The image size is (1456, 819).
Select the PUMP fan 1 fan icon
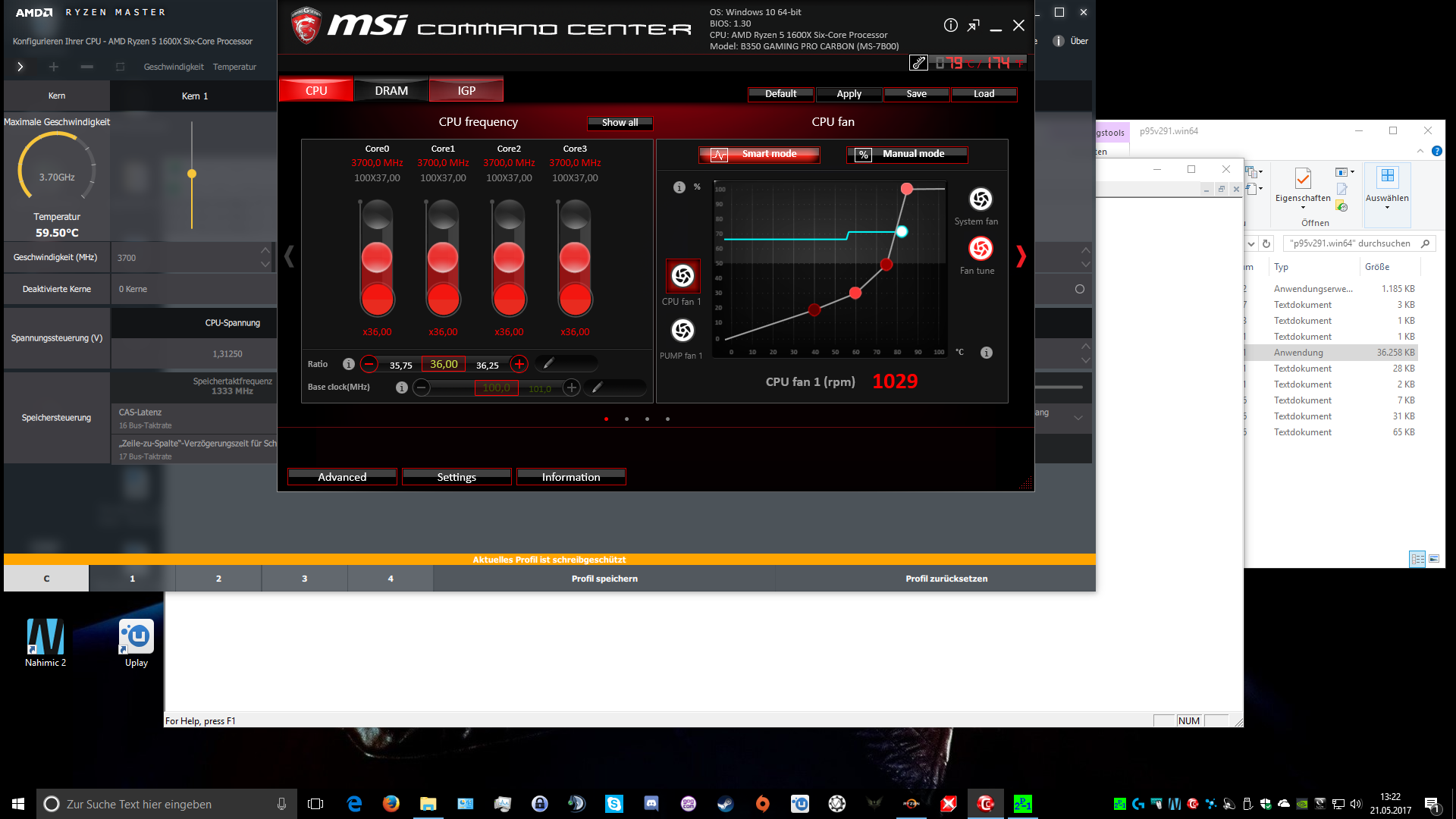pyautogui.click(x=682, y=330)
